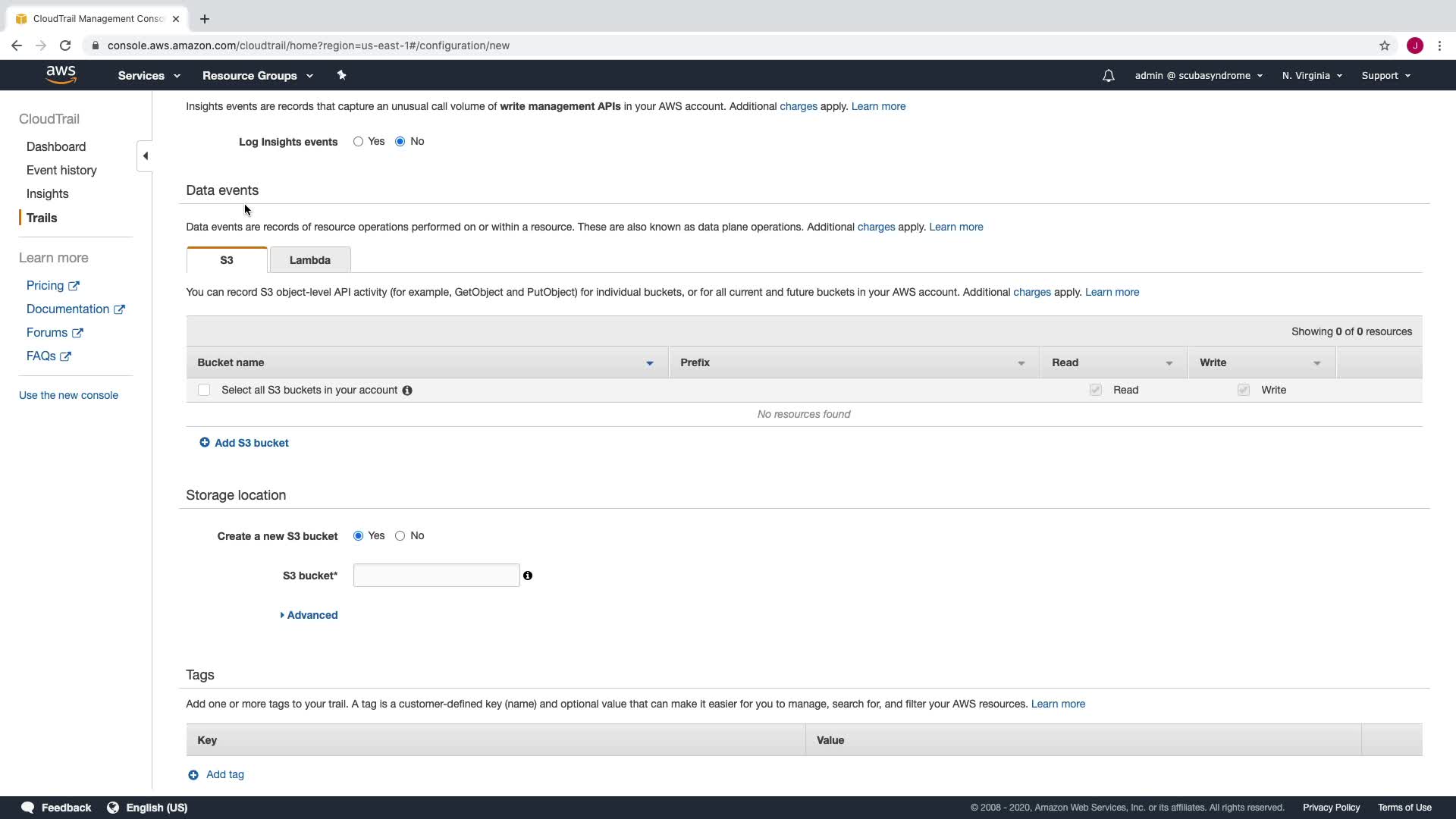Click info icon next to Select all S3 buckets
Image resolution: width=1456 pixels, height=819 pixels.
click(407, 391)
